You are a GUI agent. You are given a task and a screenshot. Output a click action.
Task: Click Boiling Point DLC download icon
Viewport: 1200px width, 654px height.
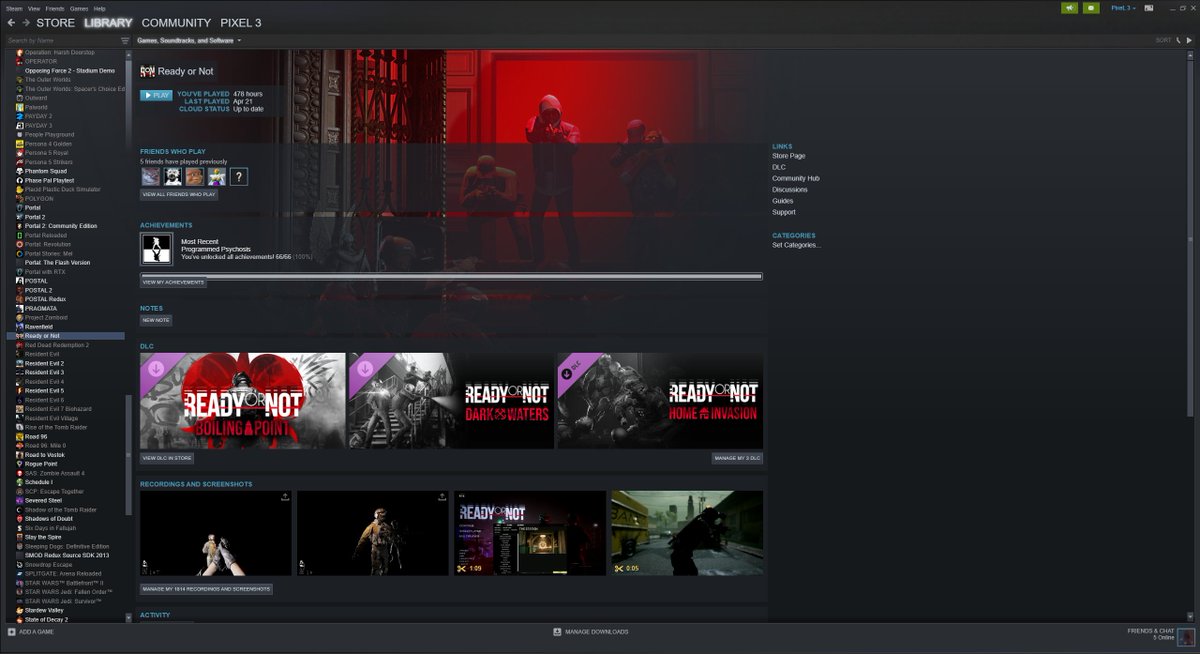tap(156, 369)
